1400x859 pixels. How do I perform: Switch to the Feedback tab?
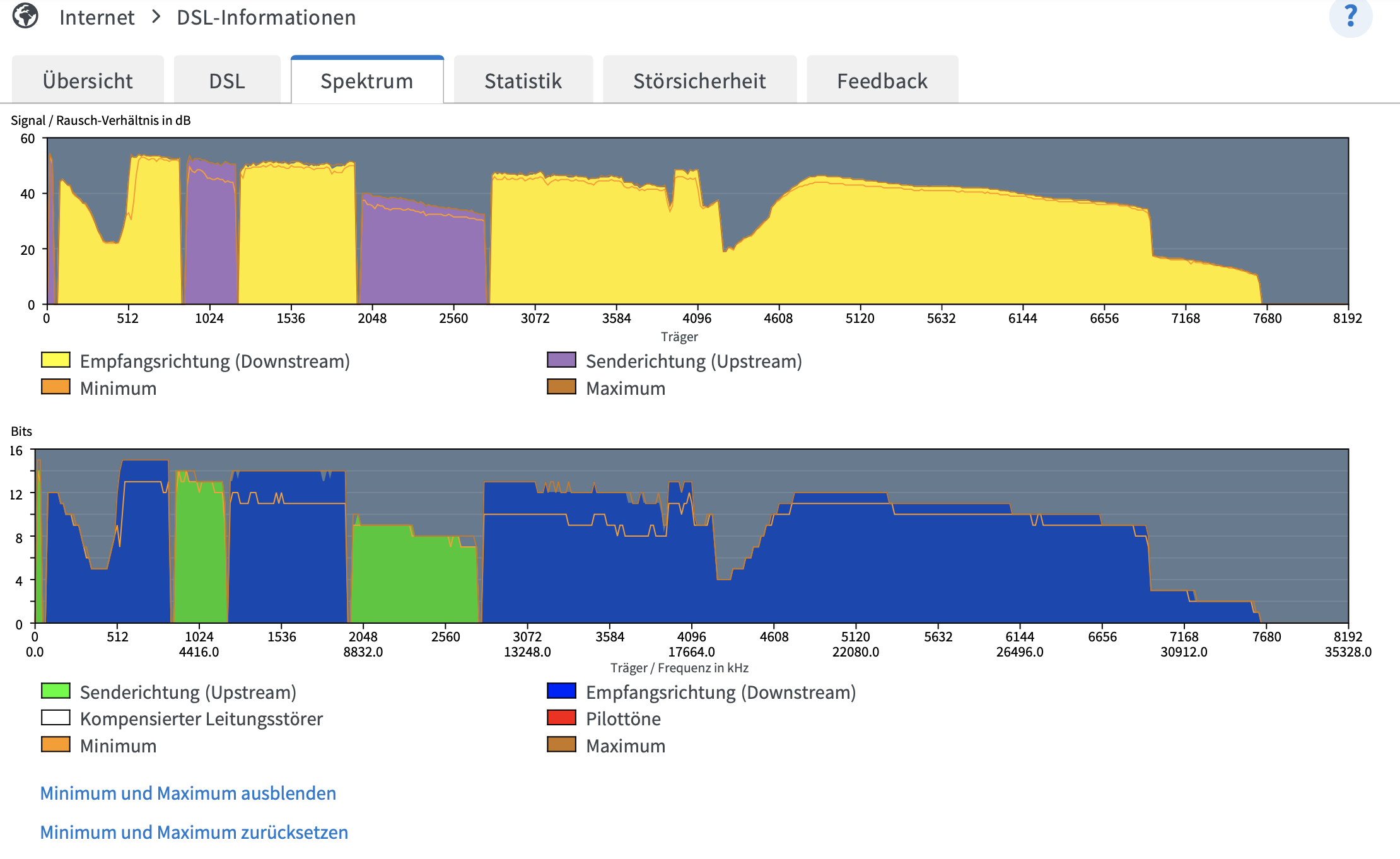point(882,81)
